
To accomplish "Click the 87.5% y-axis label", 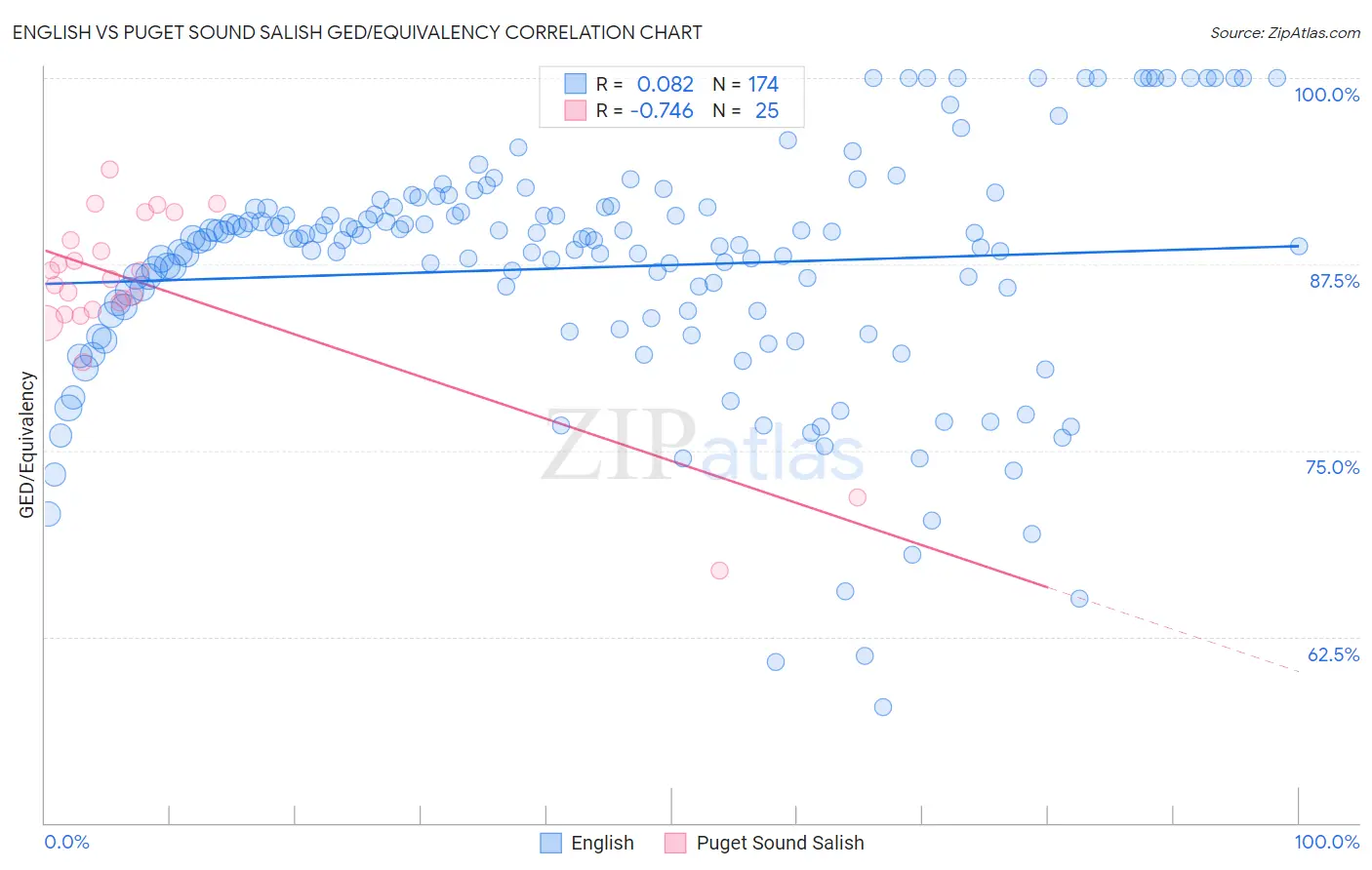I will point(1334,281).
